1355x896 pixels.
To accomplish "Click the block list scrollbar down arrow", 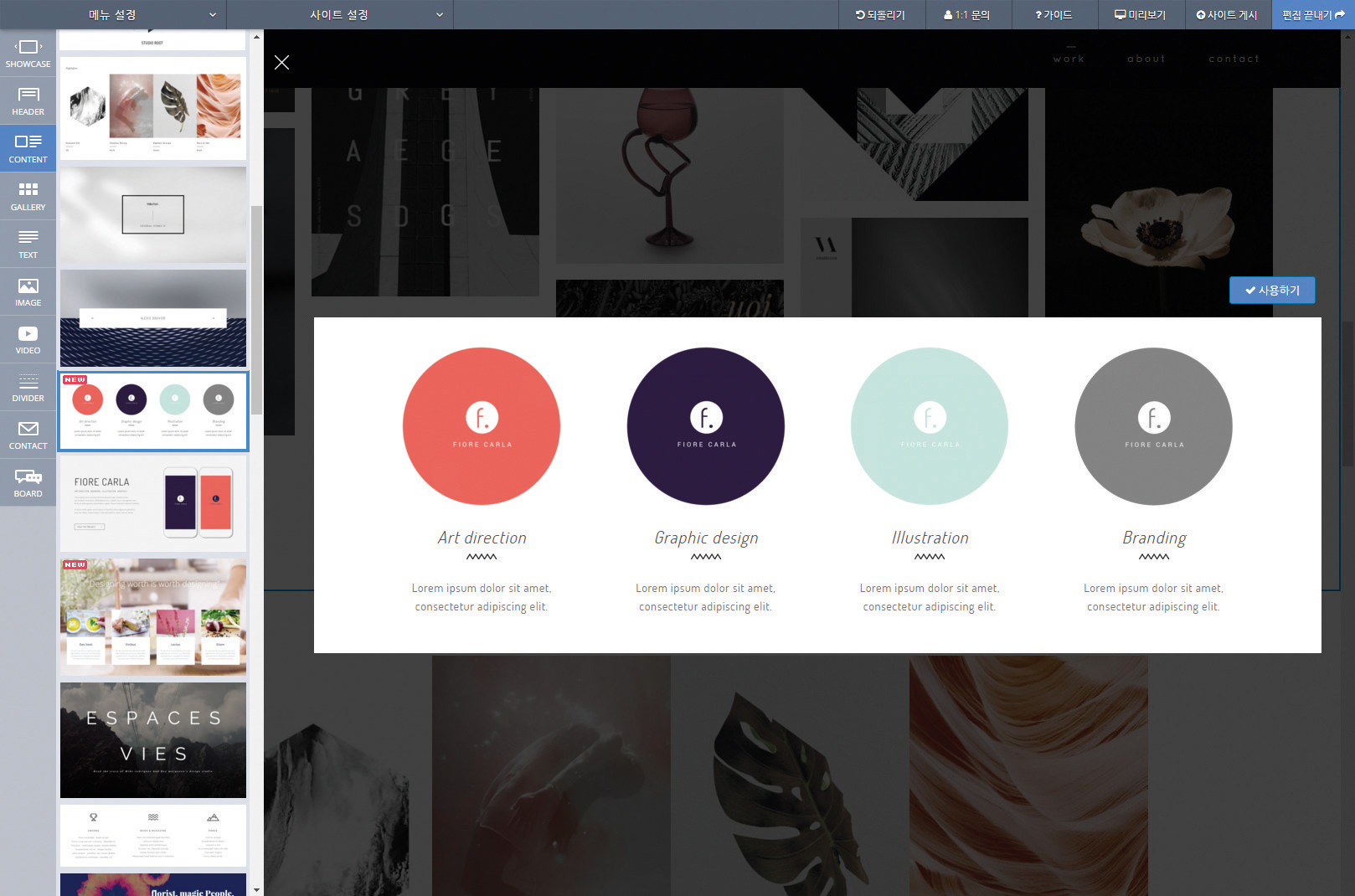I will pos(256,889).
